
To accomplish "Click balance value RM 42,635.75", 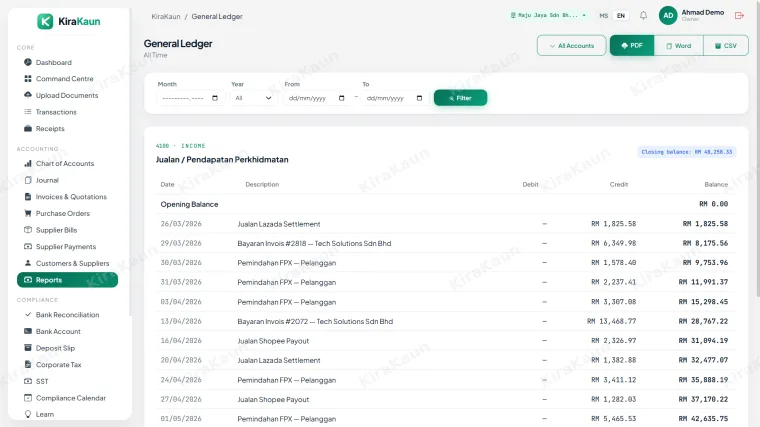I will 703,418.
